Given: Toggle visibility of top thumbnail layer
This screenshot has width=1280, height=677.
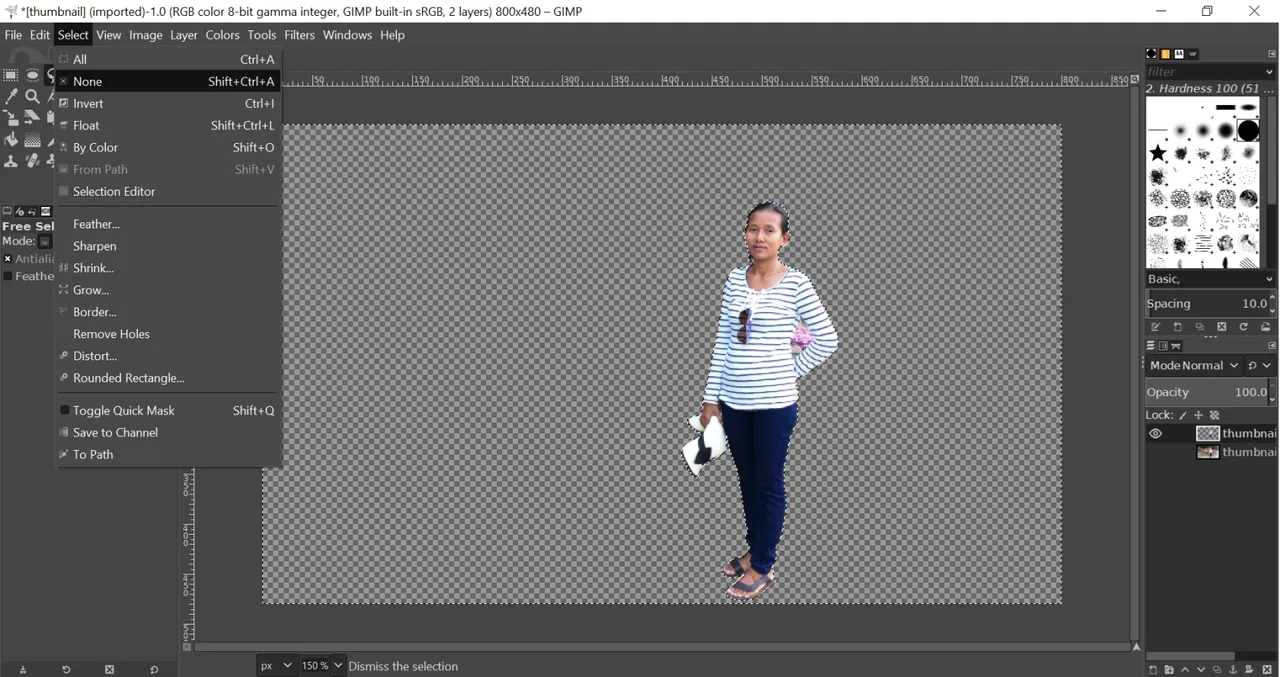Looking at the screenshot, I should pos(1155,433).
